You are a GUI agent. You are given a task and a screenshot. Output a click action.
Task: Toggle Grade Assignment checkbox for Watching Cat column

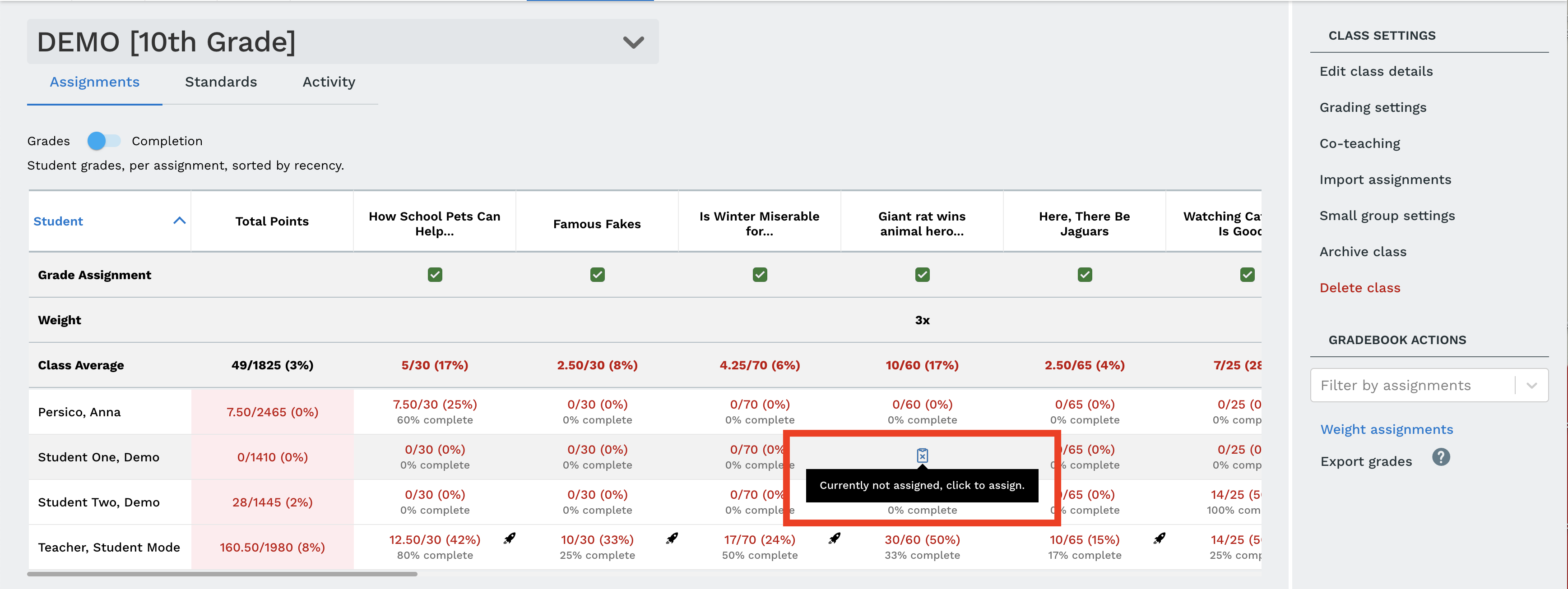[1247, 274]
